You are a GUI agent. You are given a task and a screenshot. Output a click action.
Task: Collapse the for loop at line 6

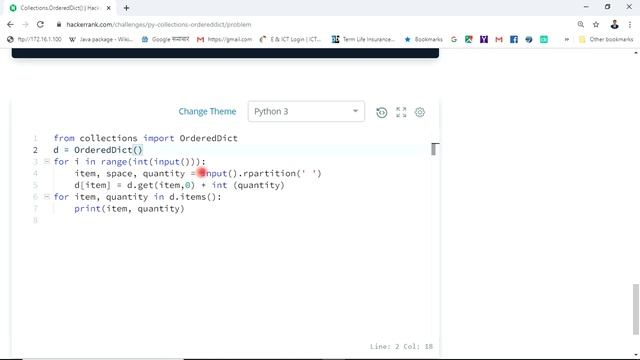pyautogui.click(x=47, y=196)
